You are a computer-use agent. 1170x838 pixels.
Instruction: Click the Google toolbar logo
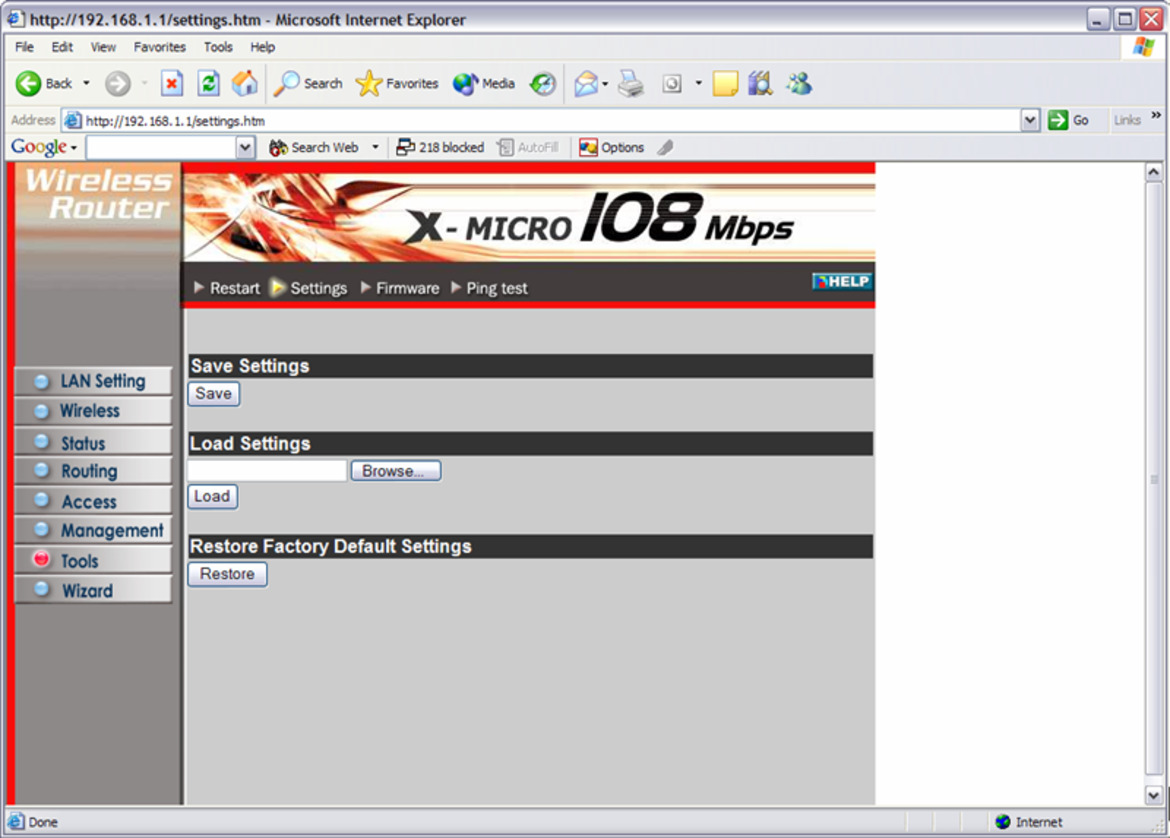39,147
